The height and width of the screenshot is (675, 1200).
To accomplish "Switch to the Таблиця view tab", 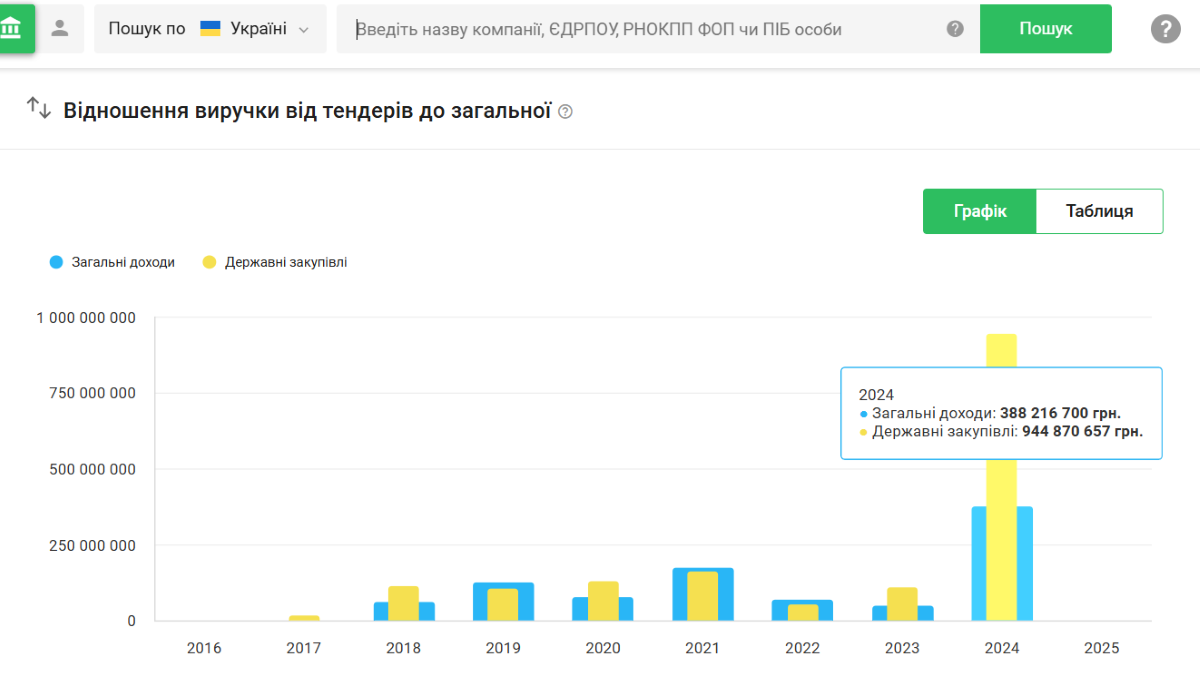I will click(x=1099, y=211).
